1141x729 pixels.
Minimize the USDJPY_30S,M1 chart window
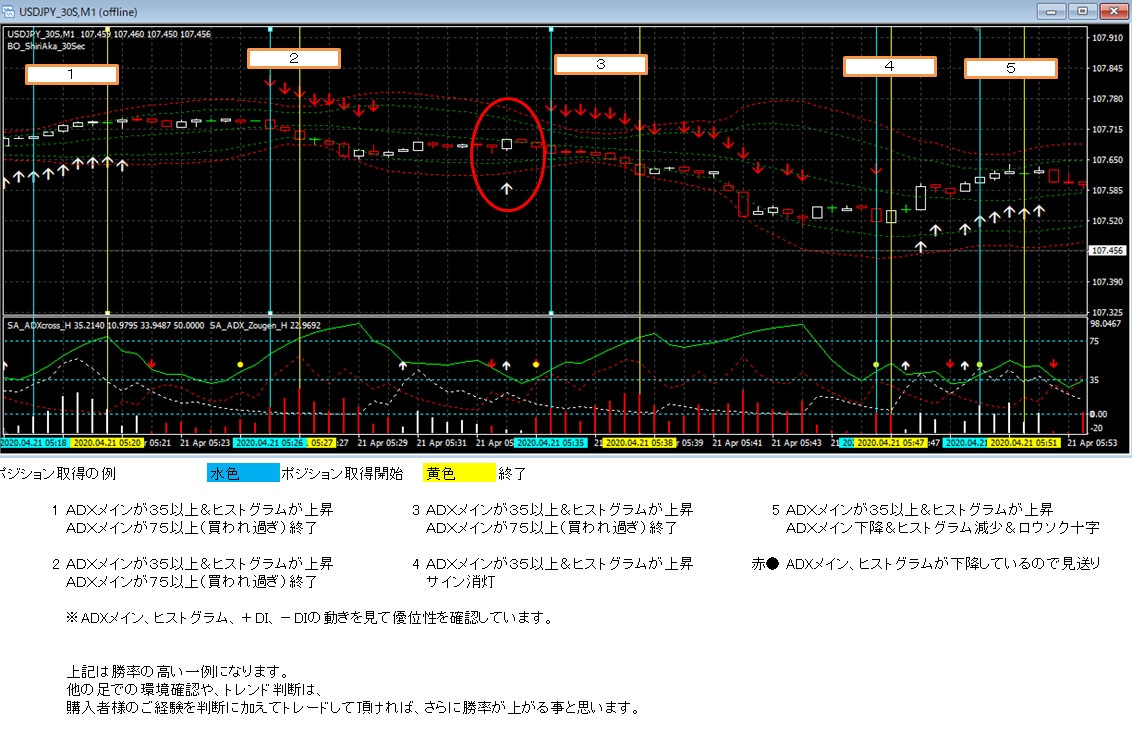tap(1051, 11)
